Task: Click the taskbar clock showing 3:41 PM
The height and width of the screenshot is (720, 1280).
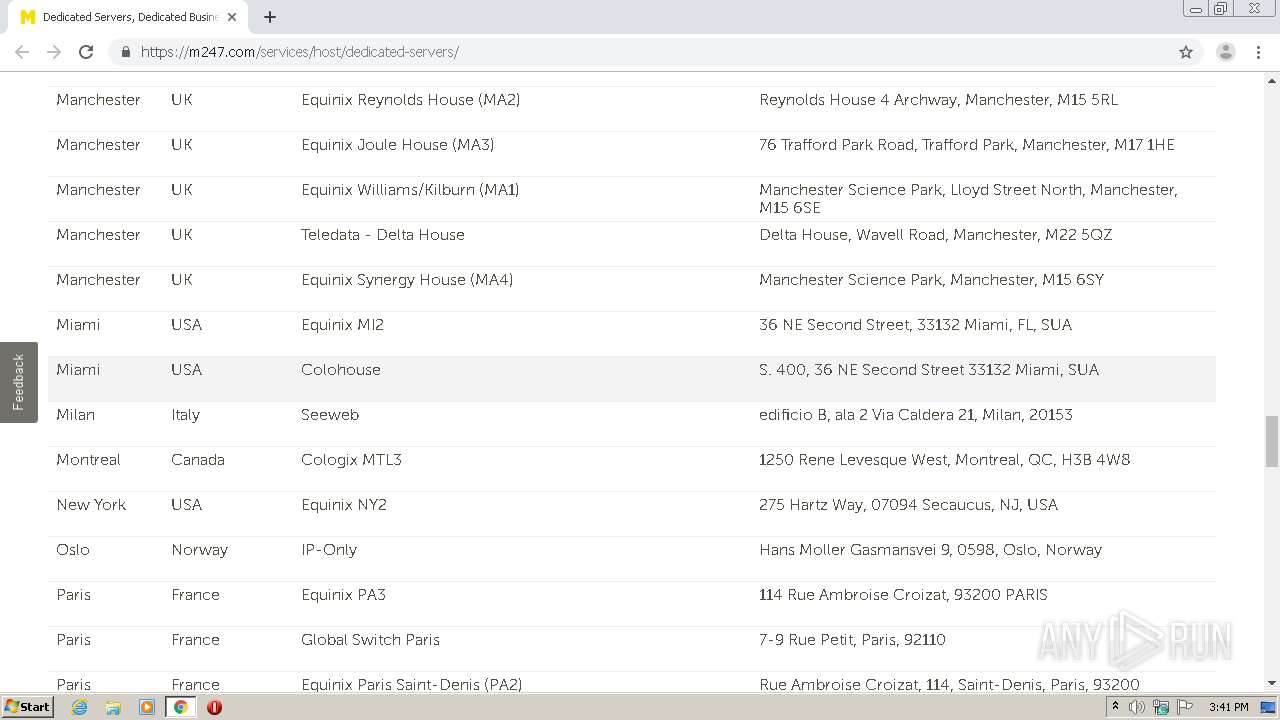Action: [x=1228, y=707]
